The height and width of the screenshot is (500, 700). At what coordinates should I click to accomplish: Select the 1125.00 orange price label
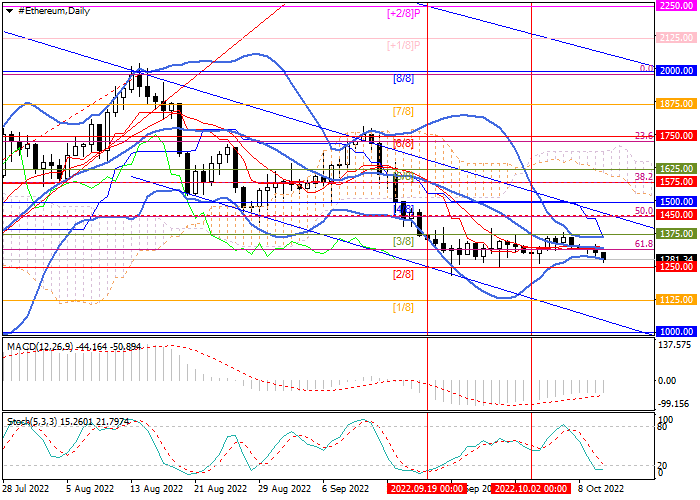tap(676, 299)
